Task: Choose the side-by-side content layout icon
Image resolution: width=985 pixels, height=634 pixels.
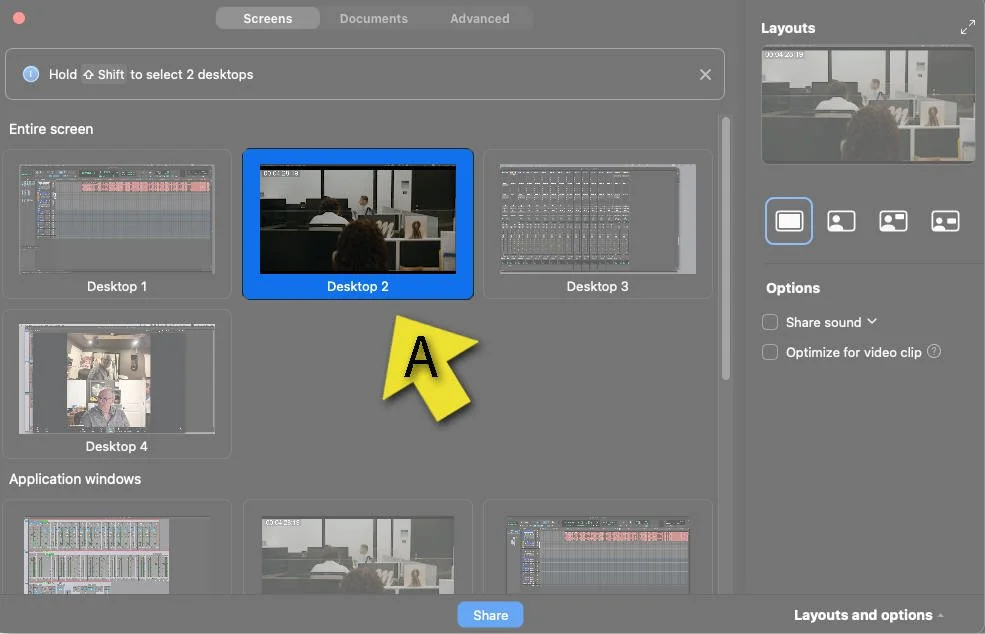Action: point(893,221)
